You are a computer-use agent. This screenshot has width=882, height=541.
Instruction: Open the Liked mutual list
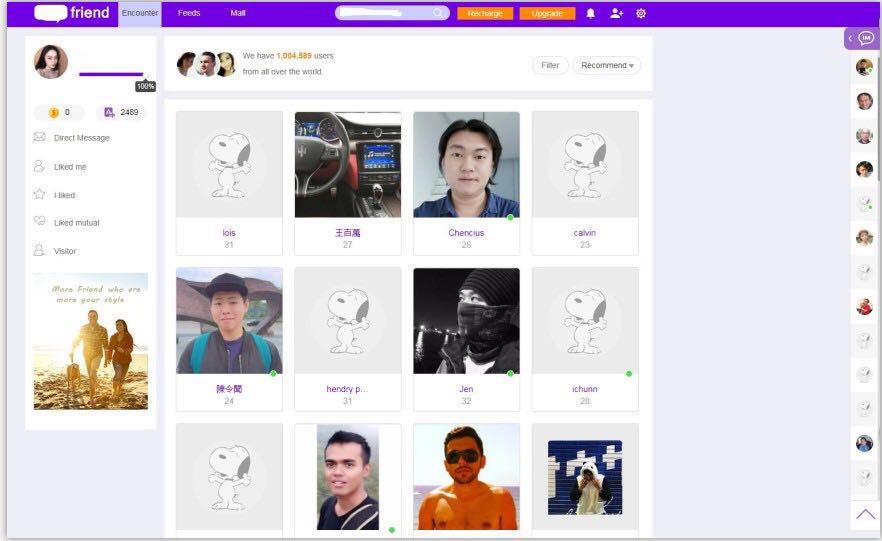coord(76,223)
